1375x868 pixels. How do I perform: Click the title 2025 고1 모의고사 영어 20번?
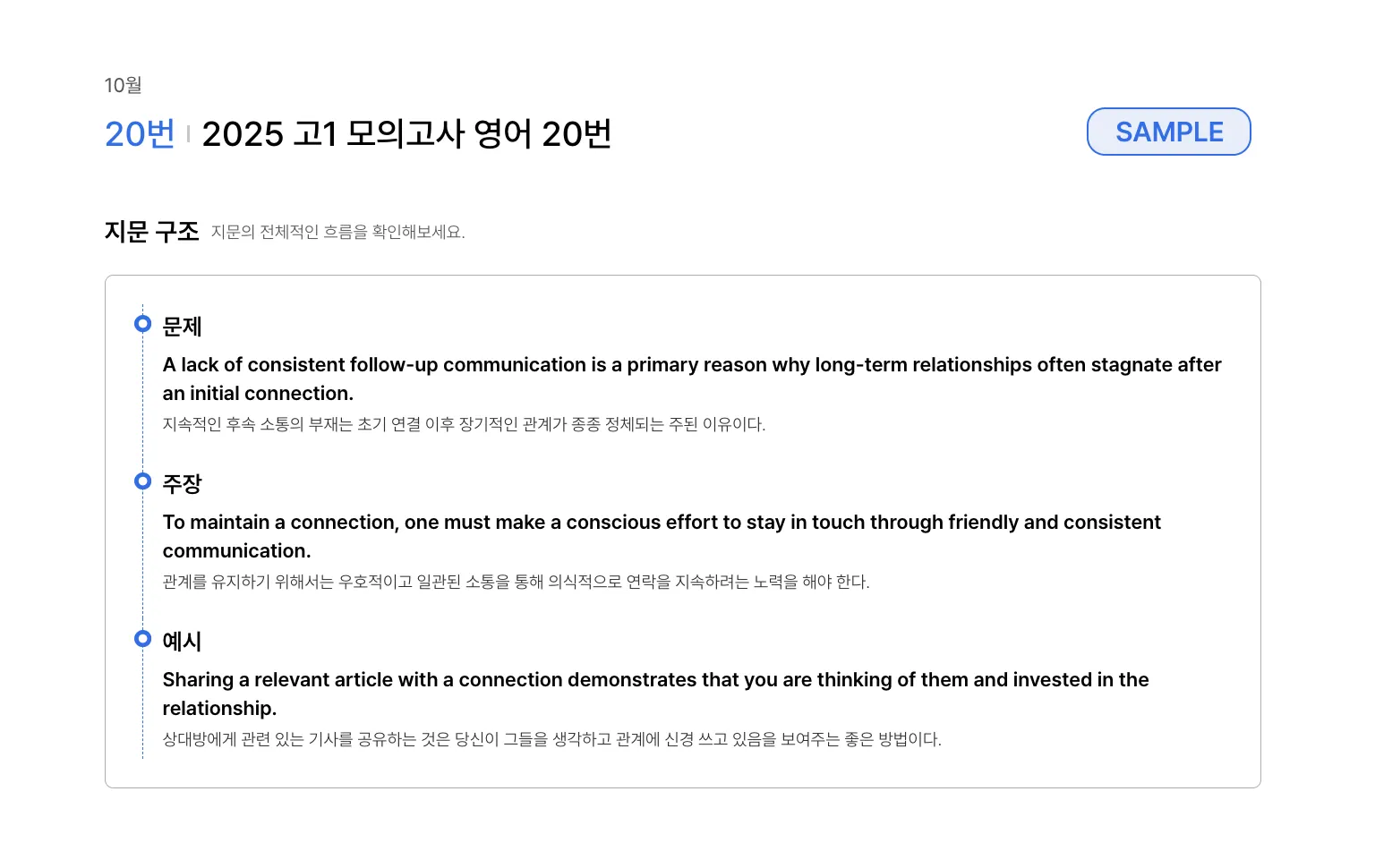pyautogui.click(x=406, y=134)
